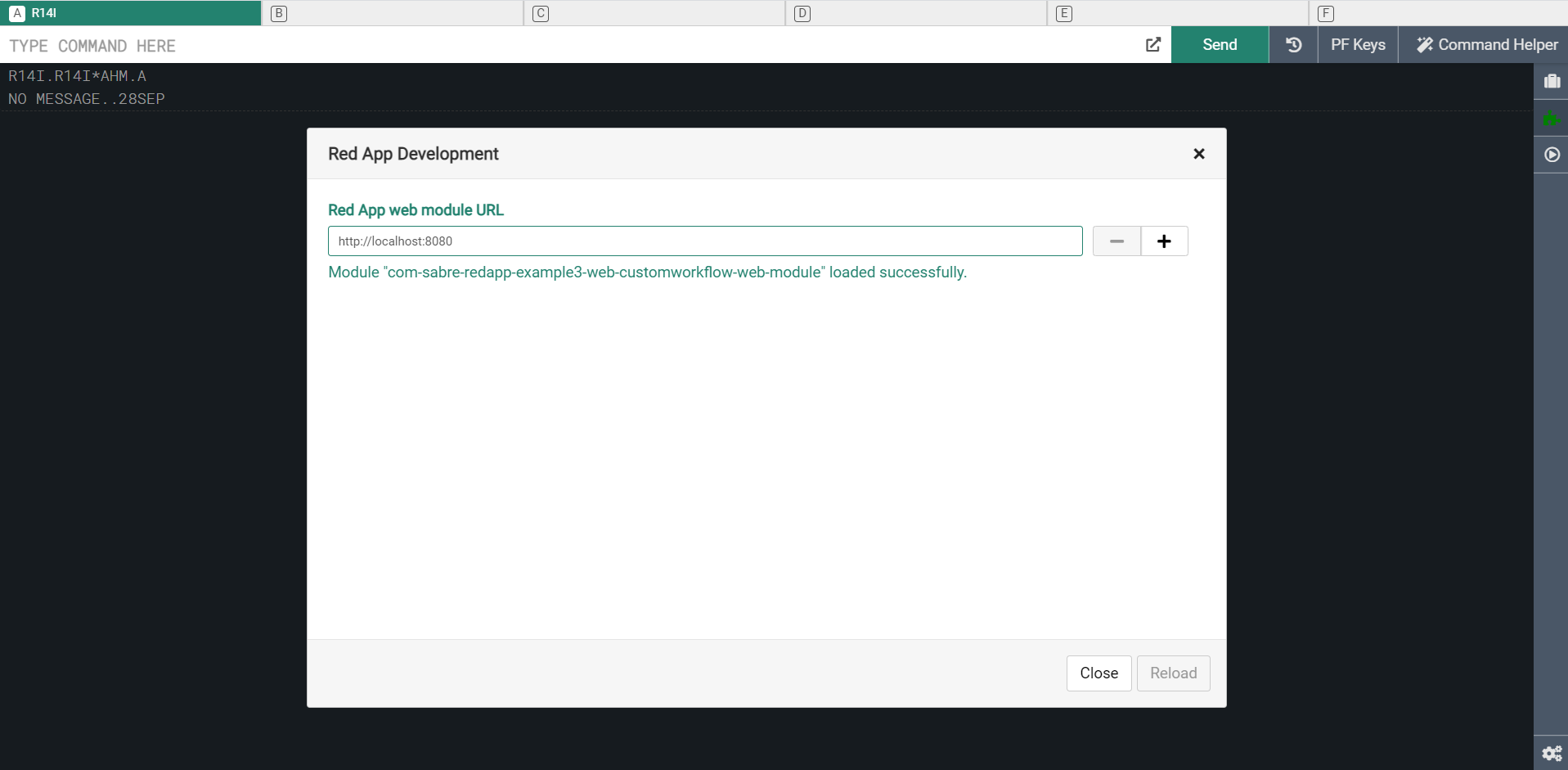Click the 'R14I.R14I*AHM.A' terminal line
Viewport: 1568px width, 770px height.
point(77,76)
